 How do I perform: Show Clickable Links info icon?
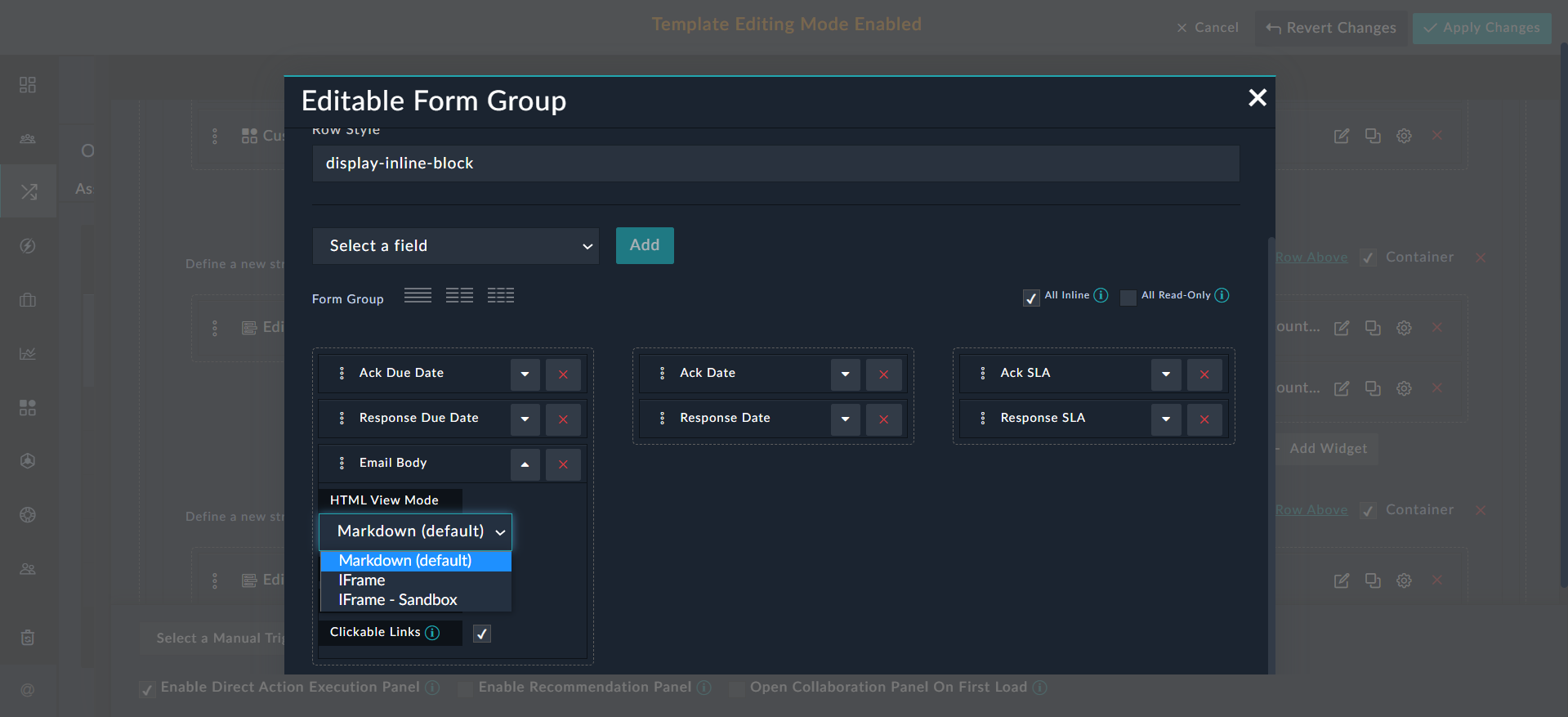(x=432, y=633)
